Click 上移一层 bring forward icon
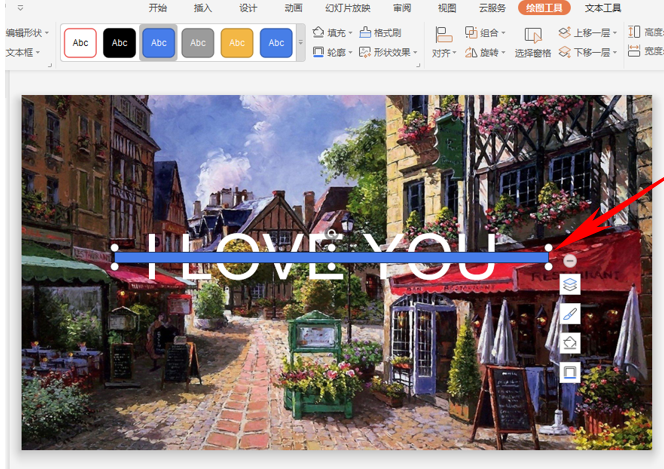 click(564, 32)
